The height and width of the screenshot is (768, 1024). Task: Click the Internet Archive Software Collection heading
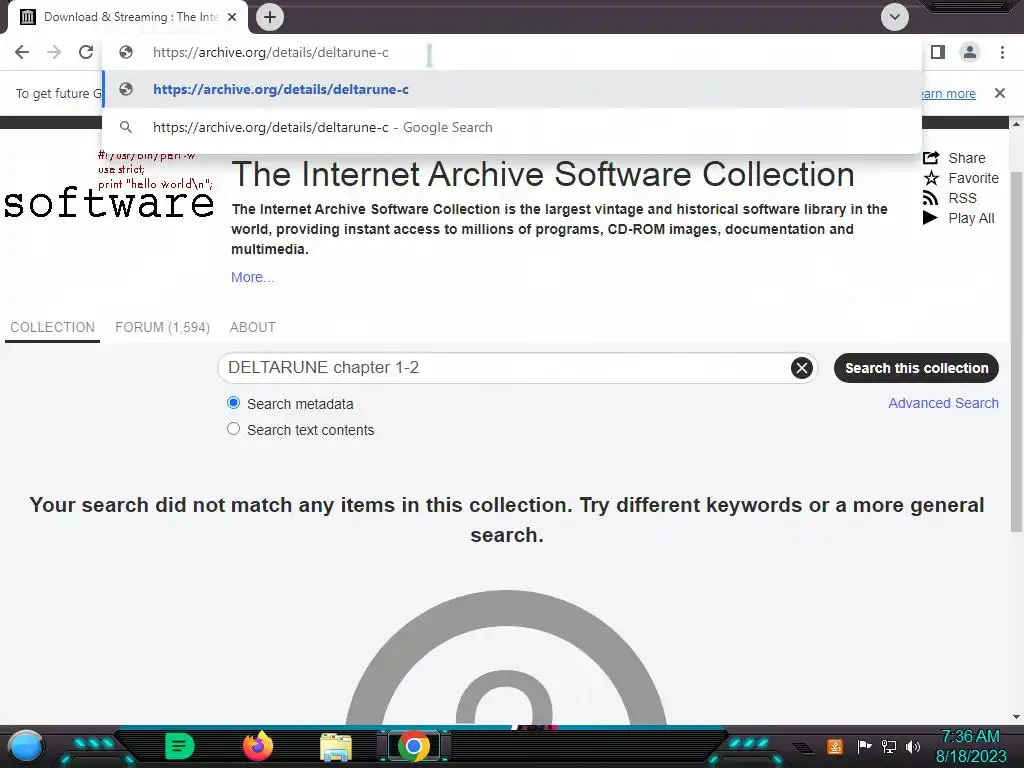tap(543, 174)
